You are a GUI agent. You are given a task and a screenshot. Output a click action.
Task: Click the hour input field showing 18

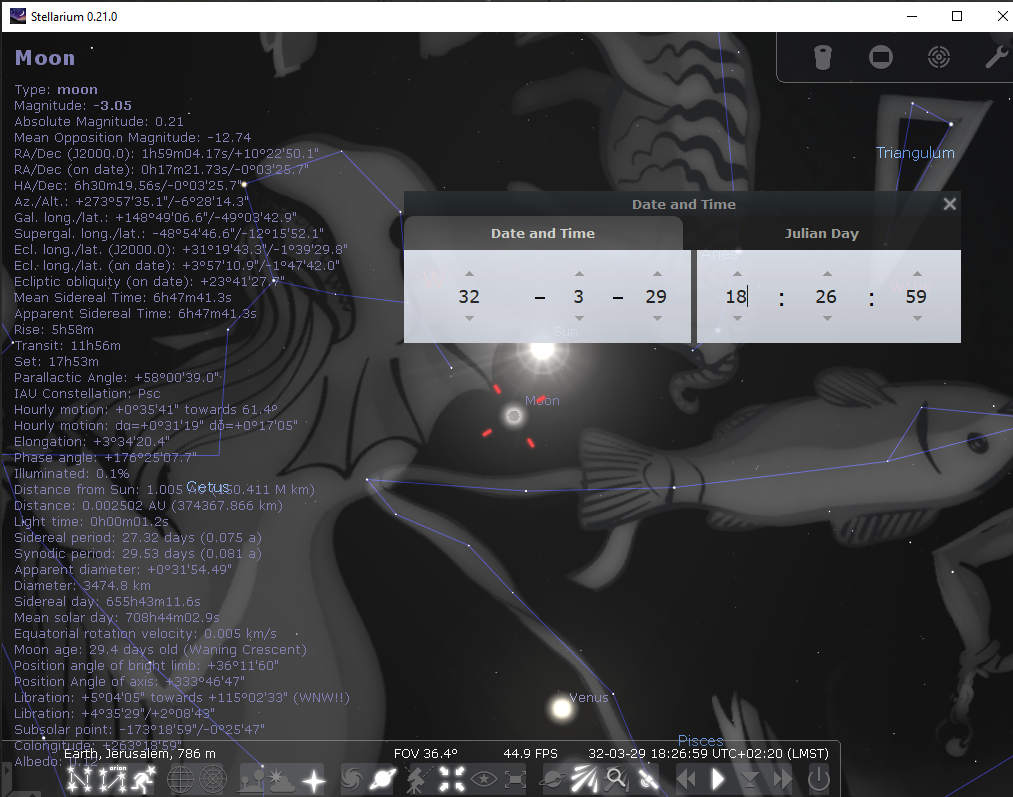coord(736,296)
